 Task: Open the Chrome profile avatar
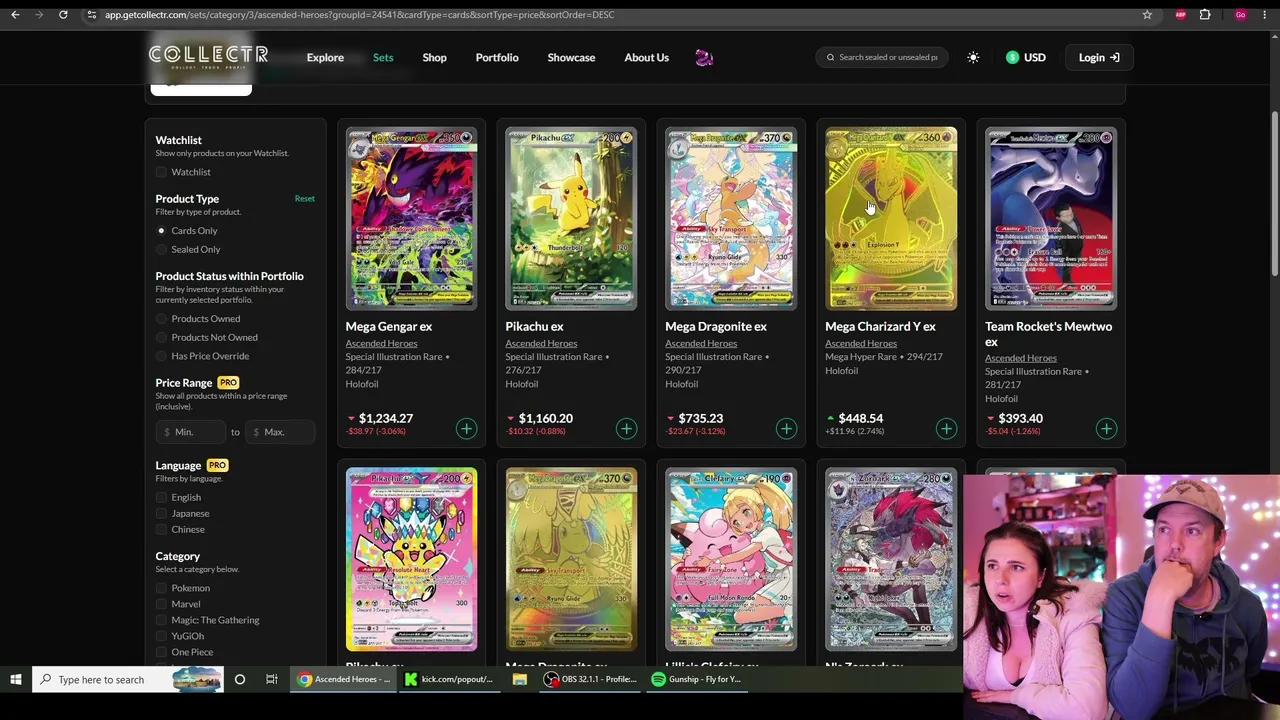point(1241,15)
